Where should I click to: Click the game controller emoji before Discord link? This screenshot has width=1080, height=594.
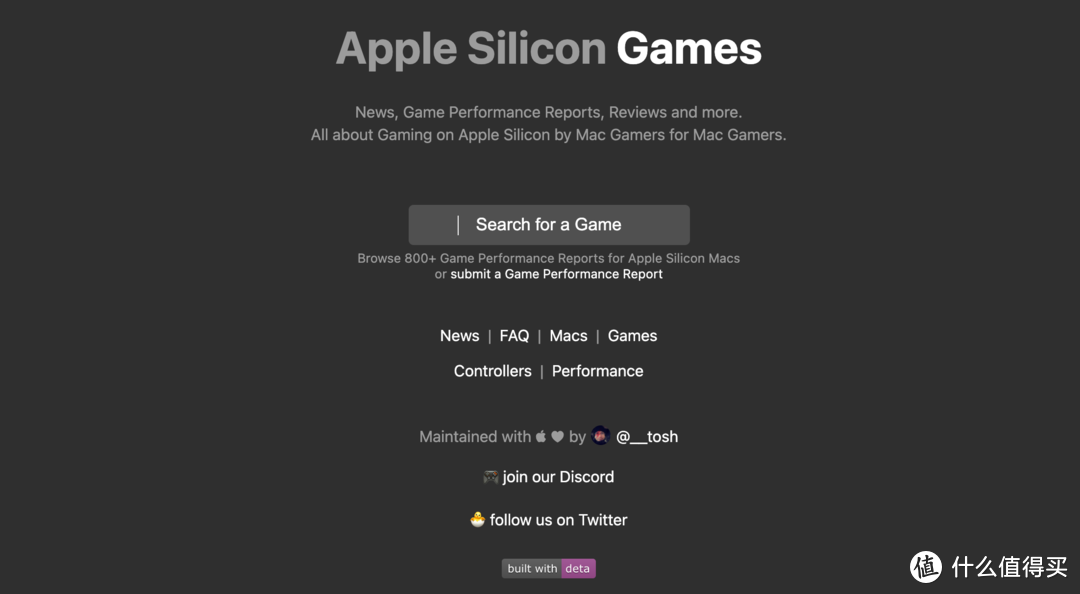click(x=489, y=477)
